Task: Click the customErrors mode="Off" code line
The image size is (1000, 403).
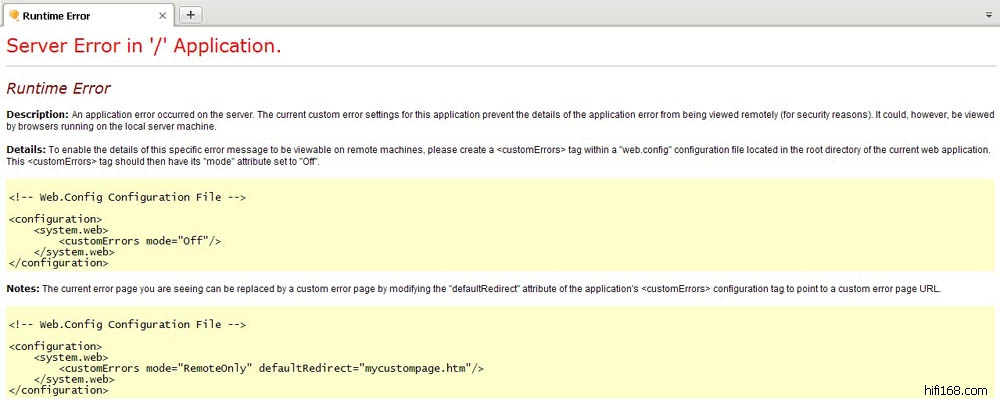Action: click(139, 241)
